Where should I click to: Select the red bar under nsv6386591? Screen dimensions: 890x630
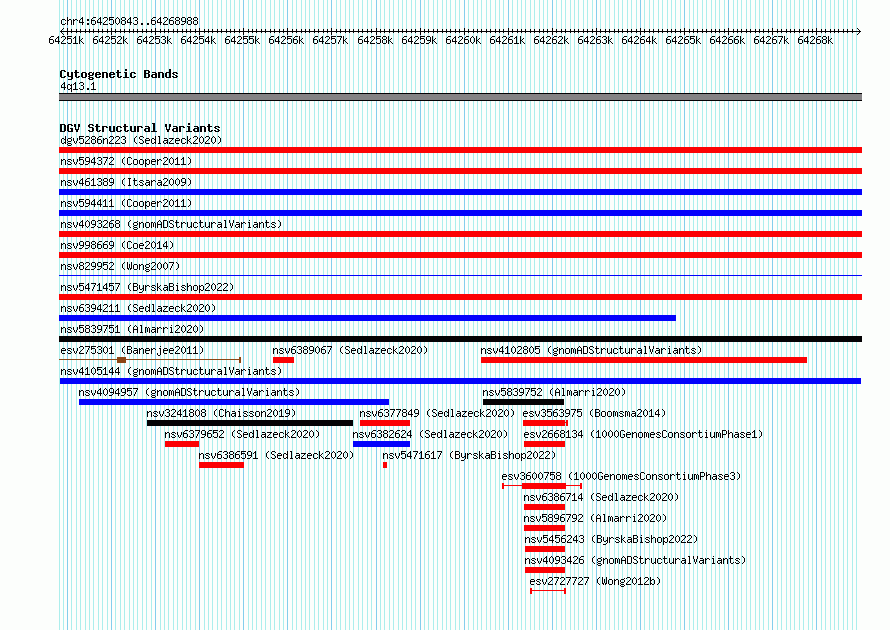(x=221, y=465)
